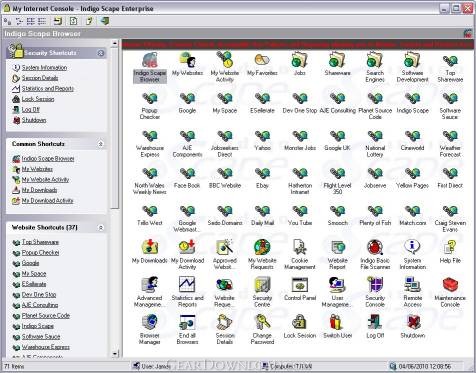Click the User: James status bar entry
Screen dimensions: 476x373
click(x=152, y=366)
